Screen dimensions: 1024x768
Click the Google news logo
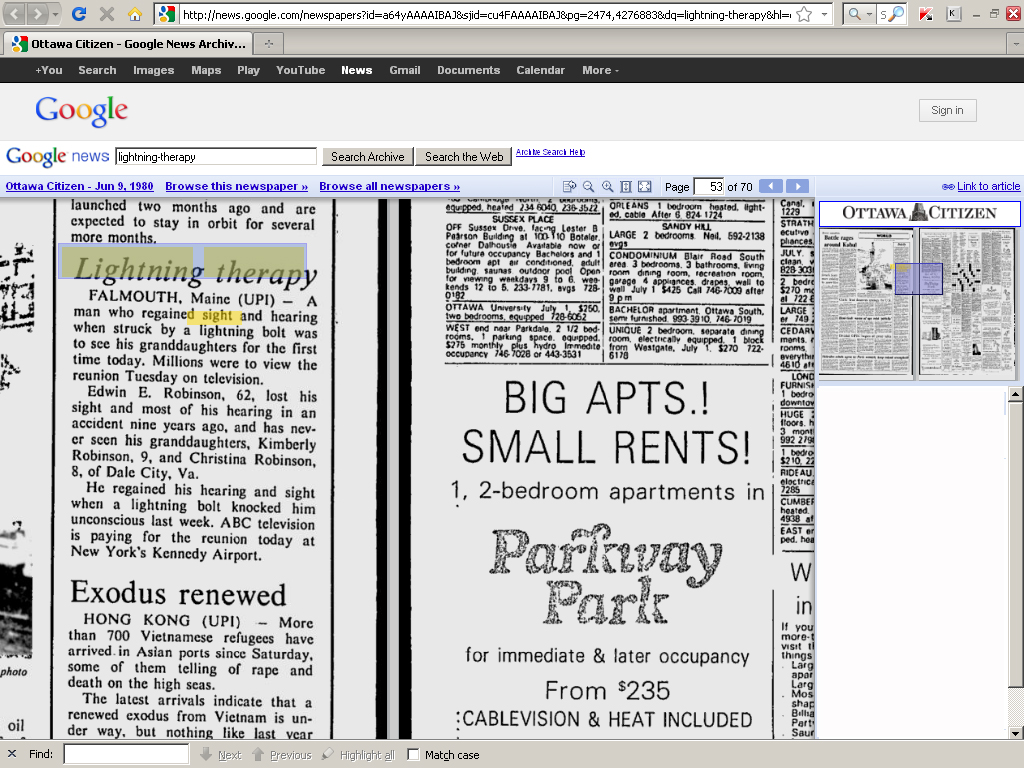point(57,156)
